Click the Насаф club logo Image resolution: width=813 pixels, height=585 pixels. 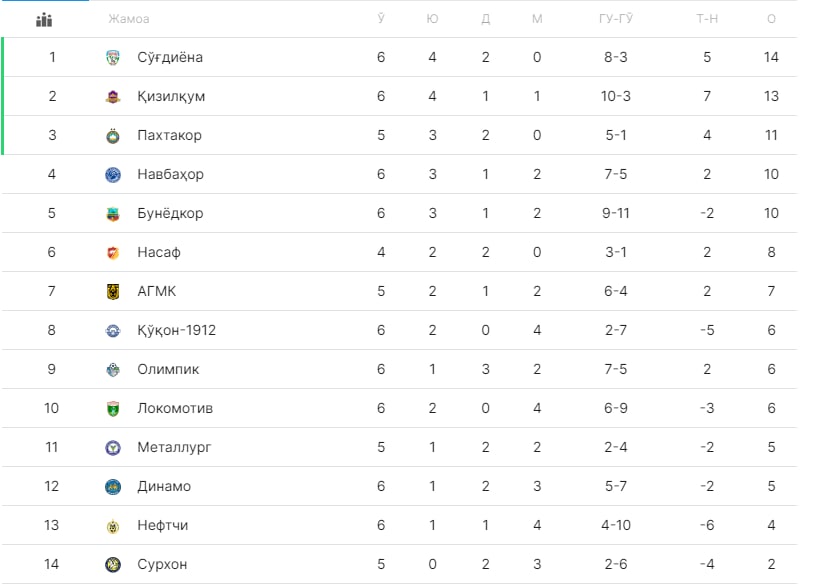[113, 253]
